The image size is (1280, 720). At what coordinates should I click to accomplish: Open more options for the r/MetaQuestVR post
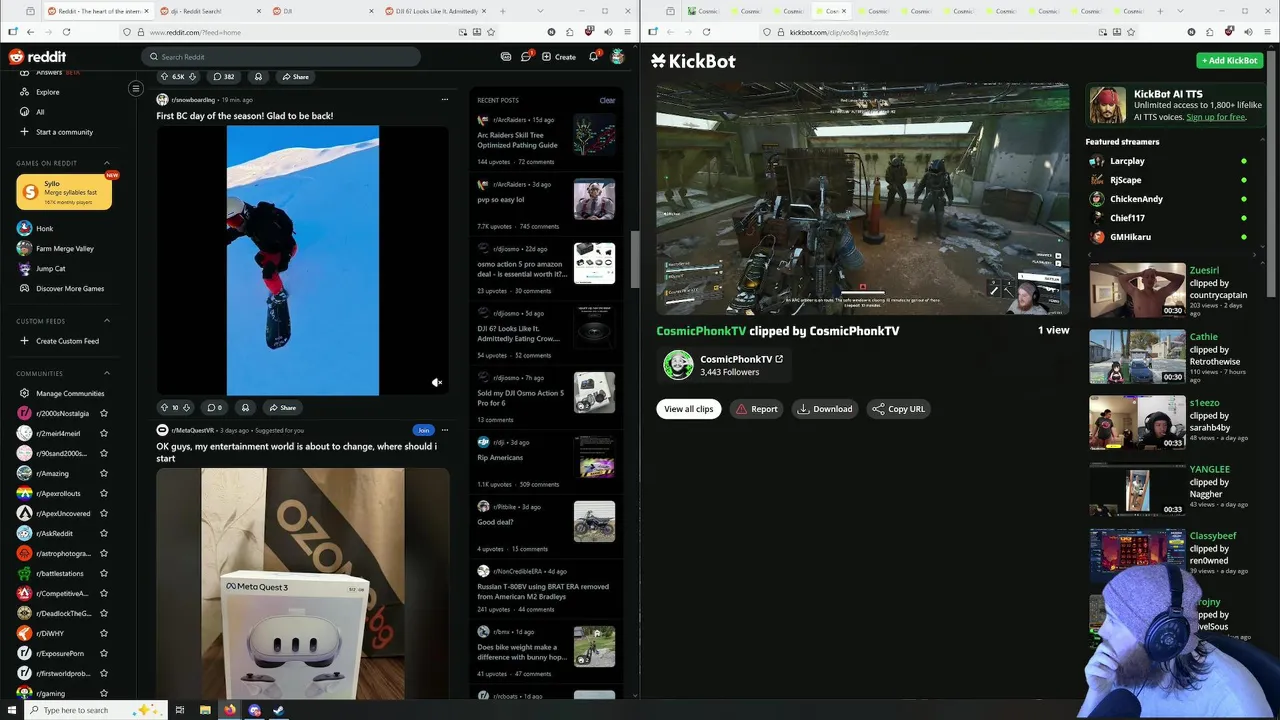pyautogui.click(x=444, y=430)
